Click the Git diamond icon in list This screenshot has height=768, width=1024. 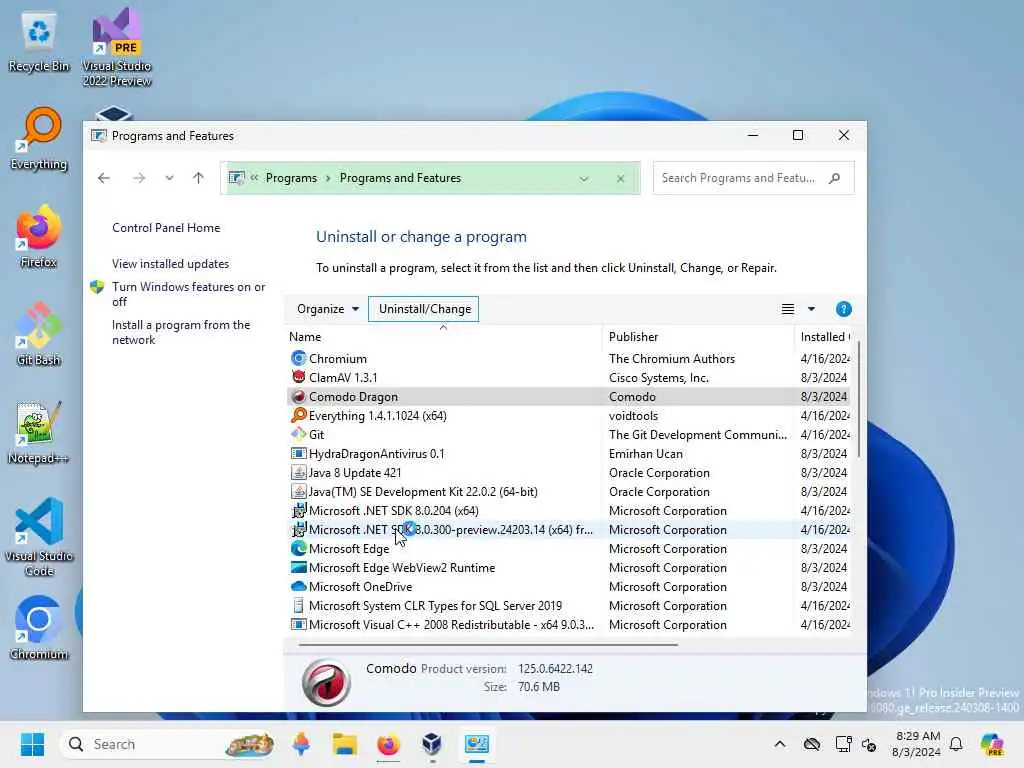coord(298,434)
